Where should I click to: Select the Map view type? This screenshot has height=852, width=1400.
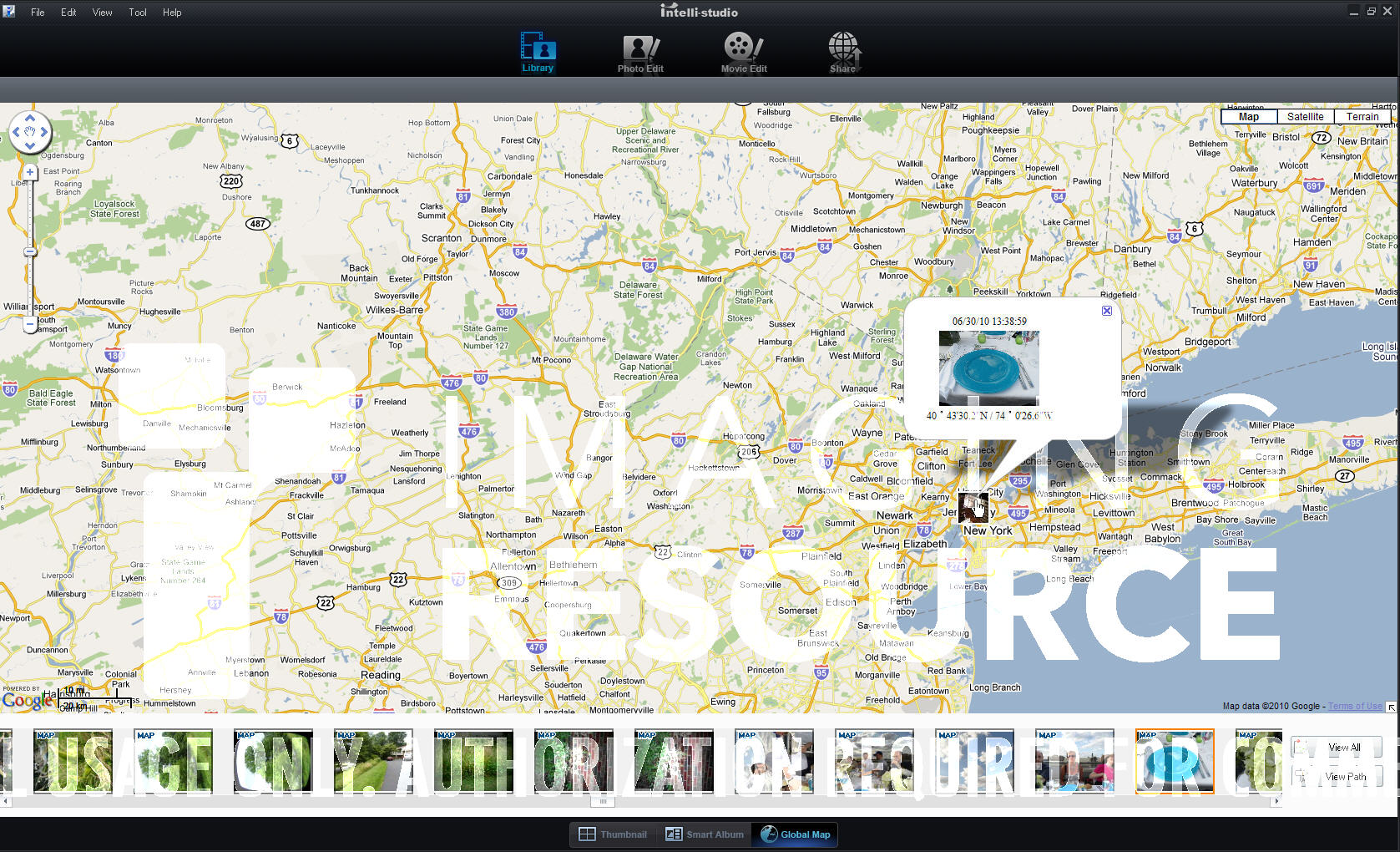point(1249,117)
